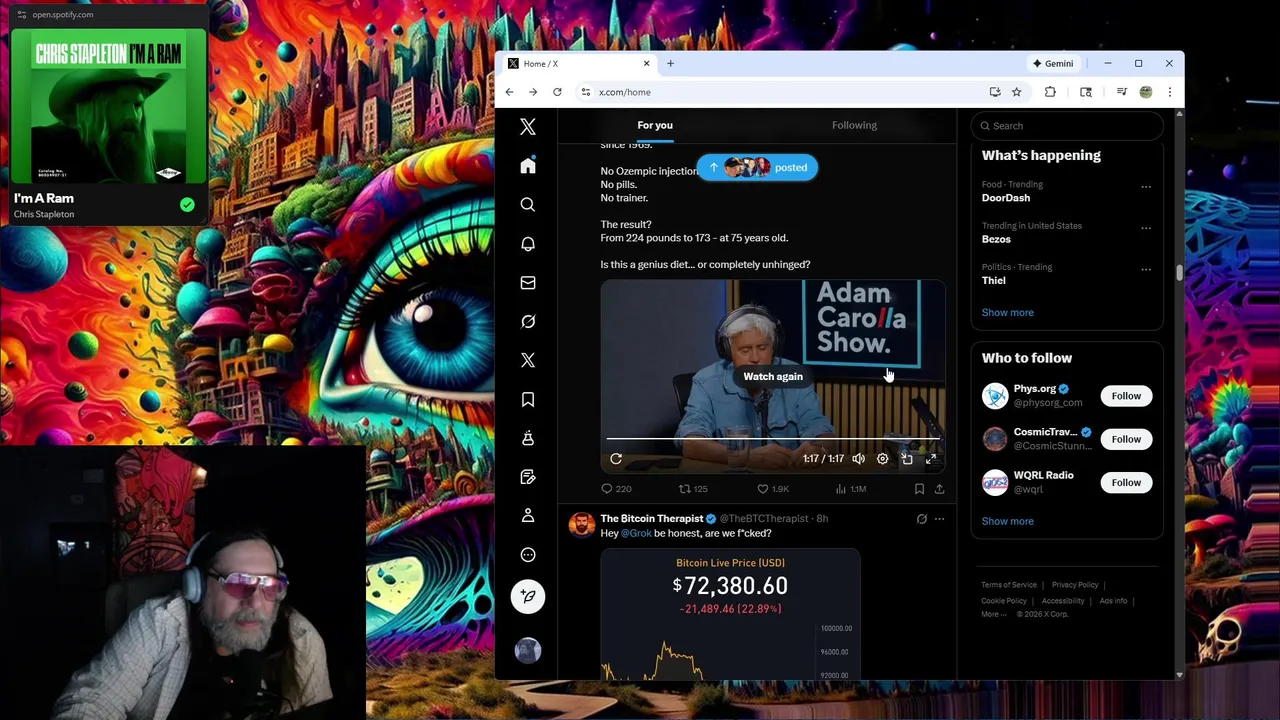Open video settings gear
Image resolution: width=1280 pixels, height=720 pixels.
click(883, 459)
